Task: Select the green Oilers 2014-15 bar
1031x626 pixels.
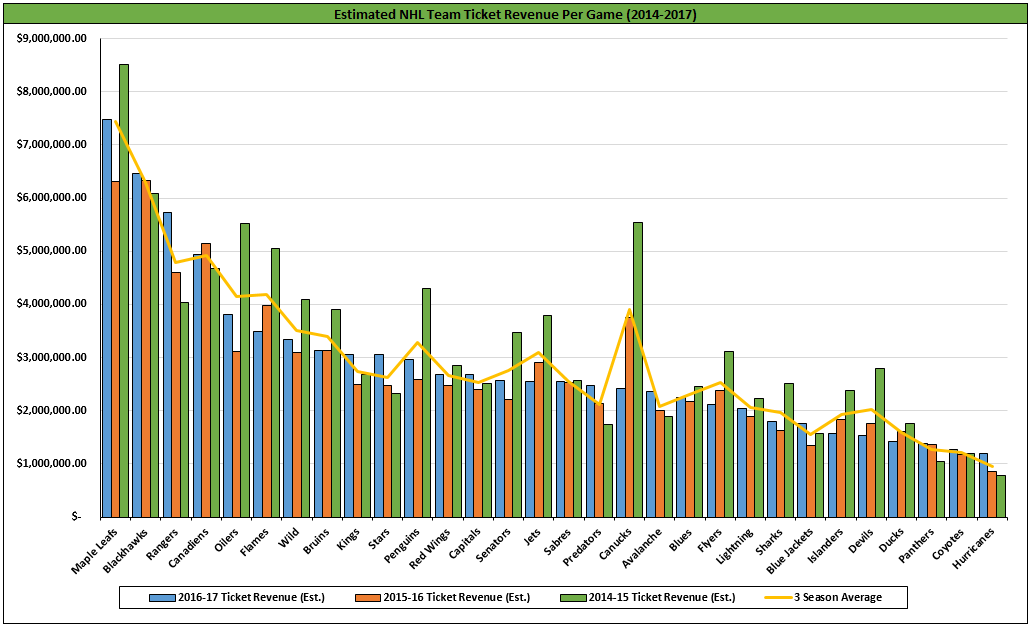Action: tap(245, 370)
